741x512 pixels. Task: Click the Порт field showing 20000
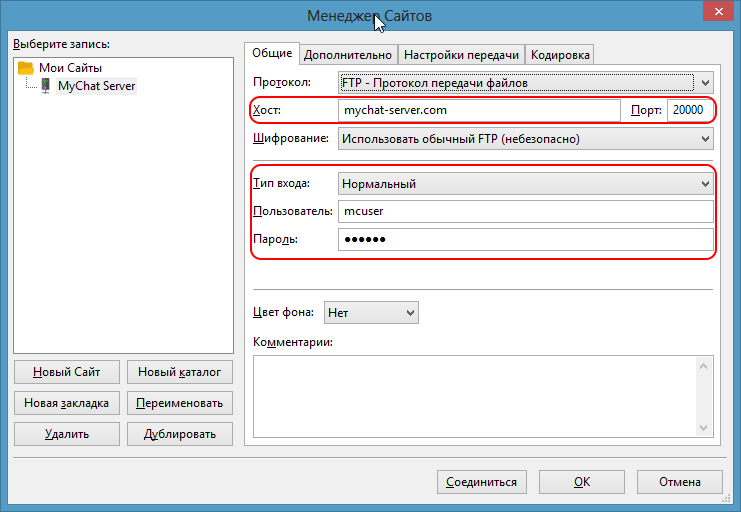pos(690,110)
